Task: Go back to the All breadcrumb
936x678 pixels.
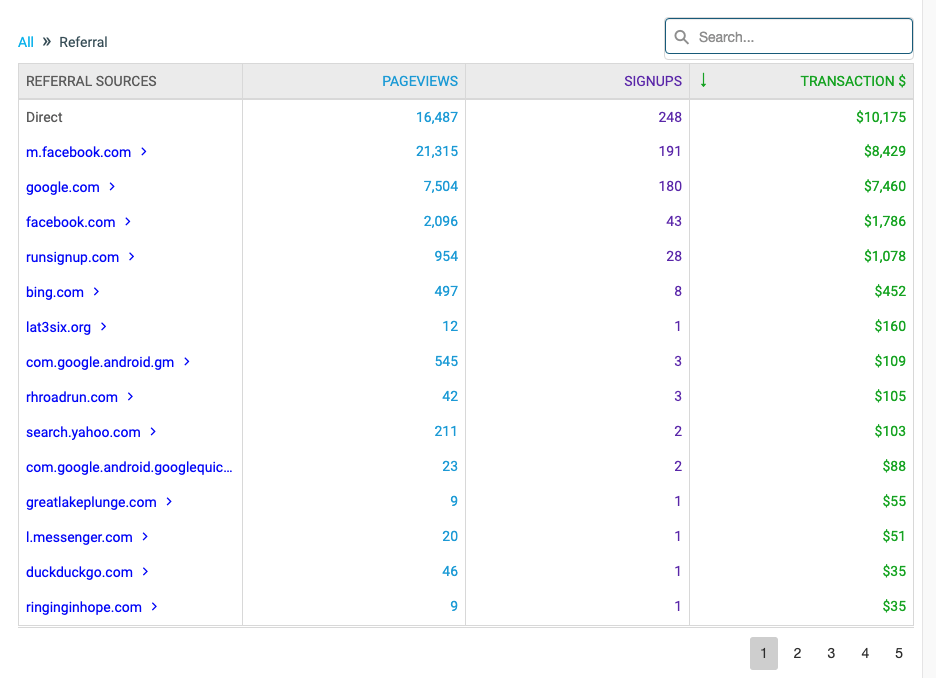Action: 26,42
